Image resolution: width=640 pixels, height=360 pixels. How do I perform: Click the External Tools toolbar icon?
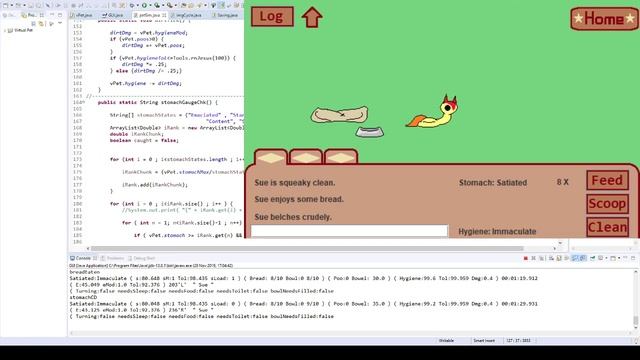click(169, 5)
